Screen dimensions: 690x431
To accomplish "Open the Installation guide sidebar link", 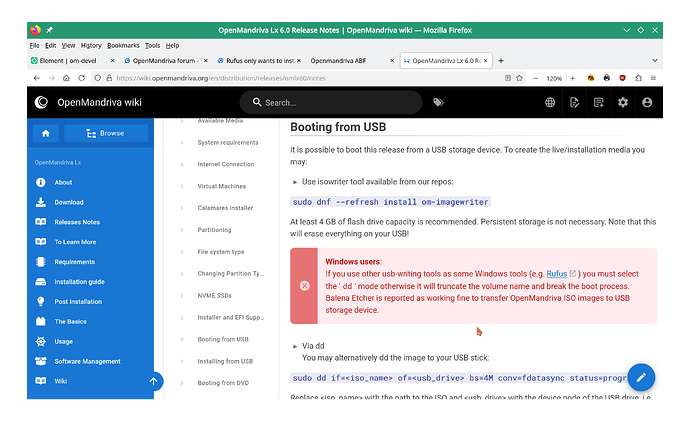I will click(79, 282).
